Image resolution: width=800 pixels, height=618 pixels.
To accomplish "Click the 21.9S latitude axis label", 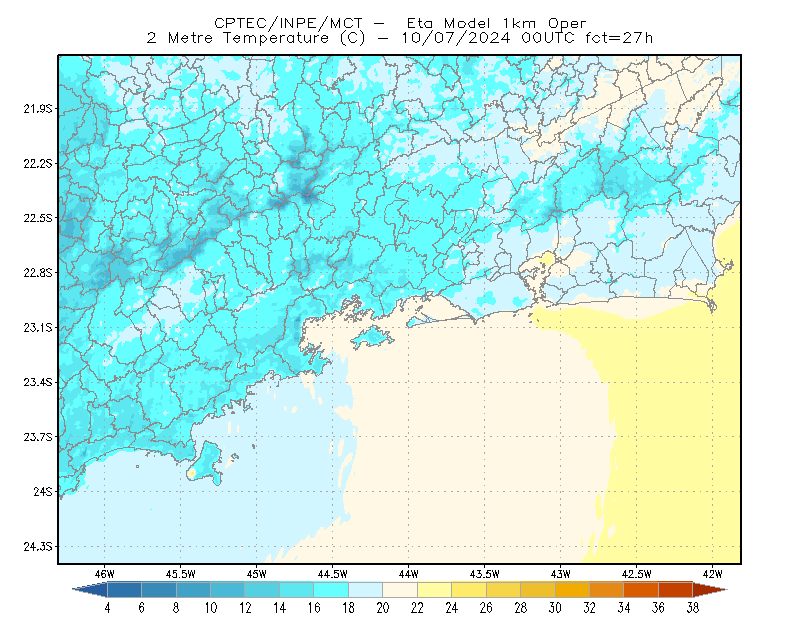I will [38, 109].
